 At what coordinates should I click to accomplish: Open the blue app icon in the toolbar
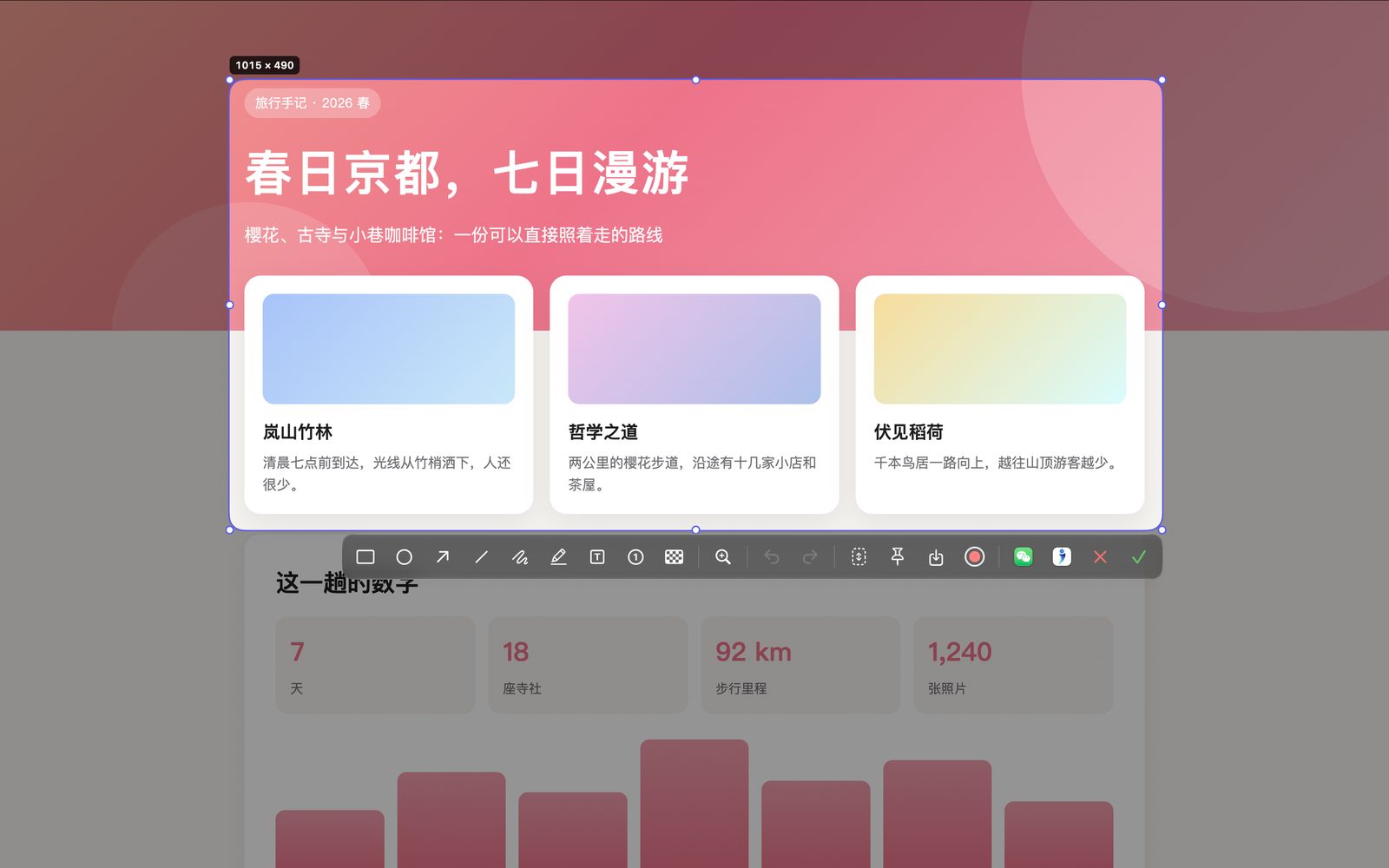click(x=1062, y=557)
